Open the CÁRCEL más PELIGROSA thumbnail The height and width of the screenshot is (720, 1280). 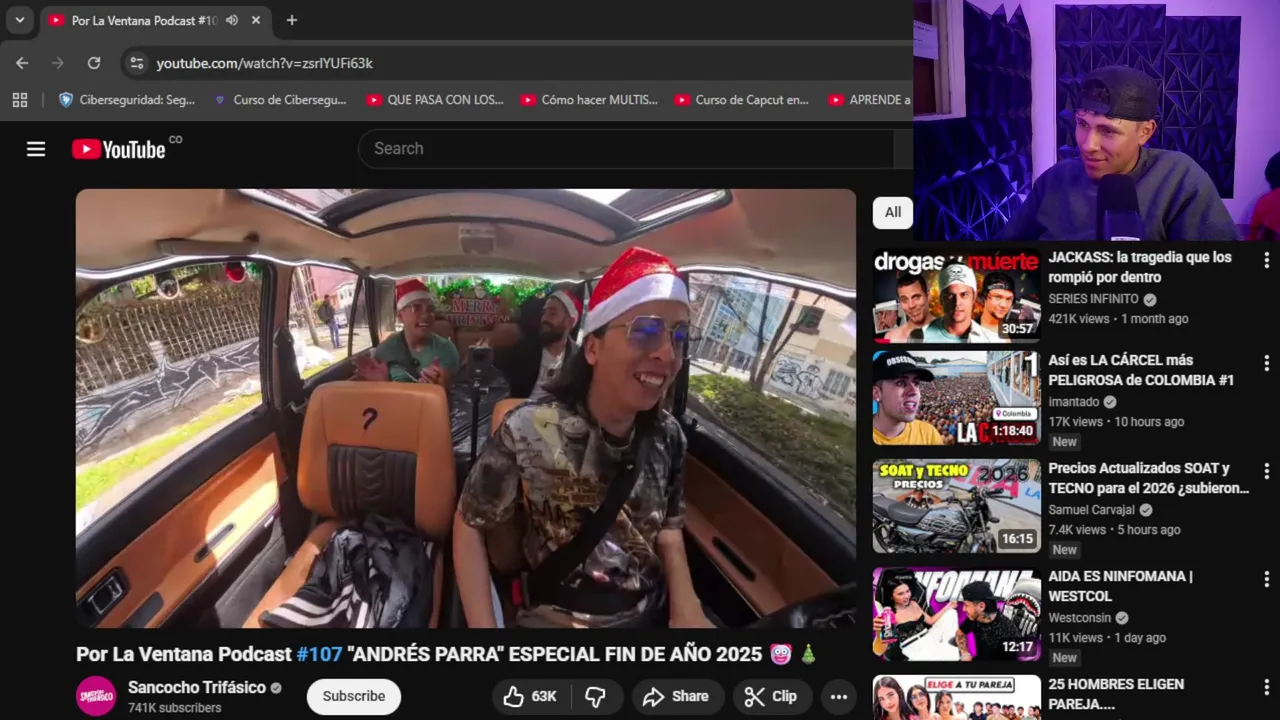click(956, 398)
